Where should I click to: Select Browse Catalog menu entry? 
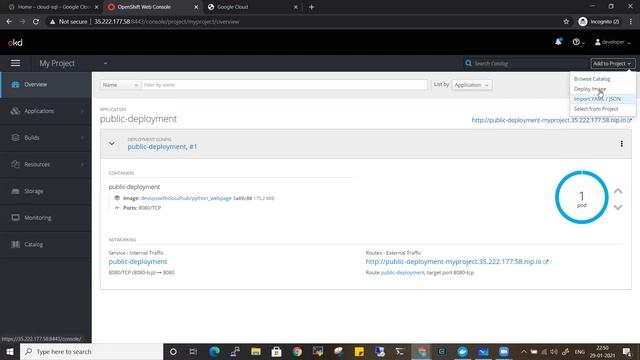click(x=592, y=79)
